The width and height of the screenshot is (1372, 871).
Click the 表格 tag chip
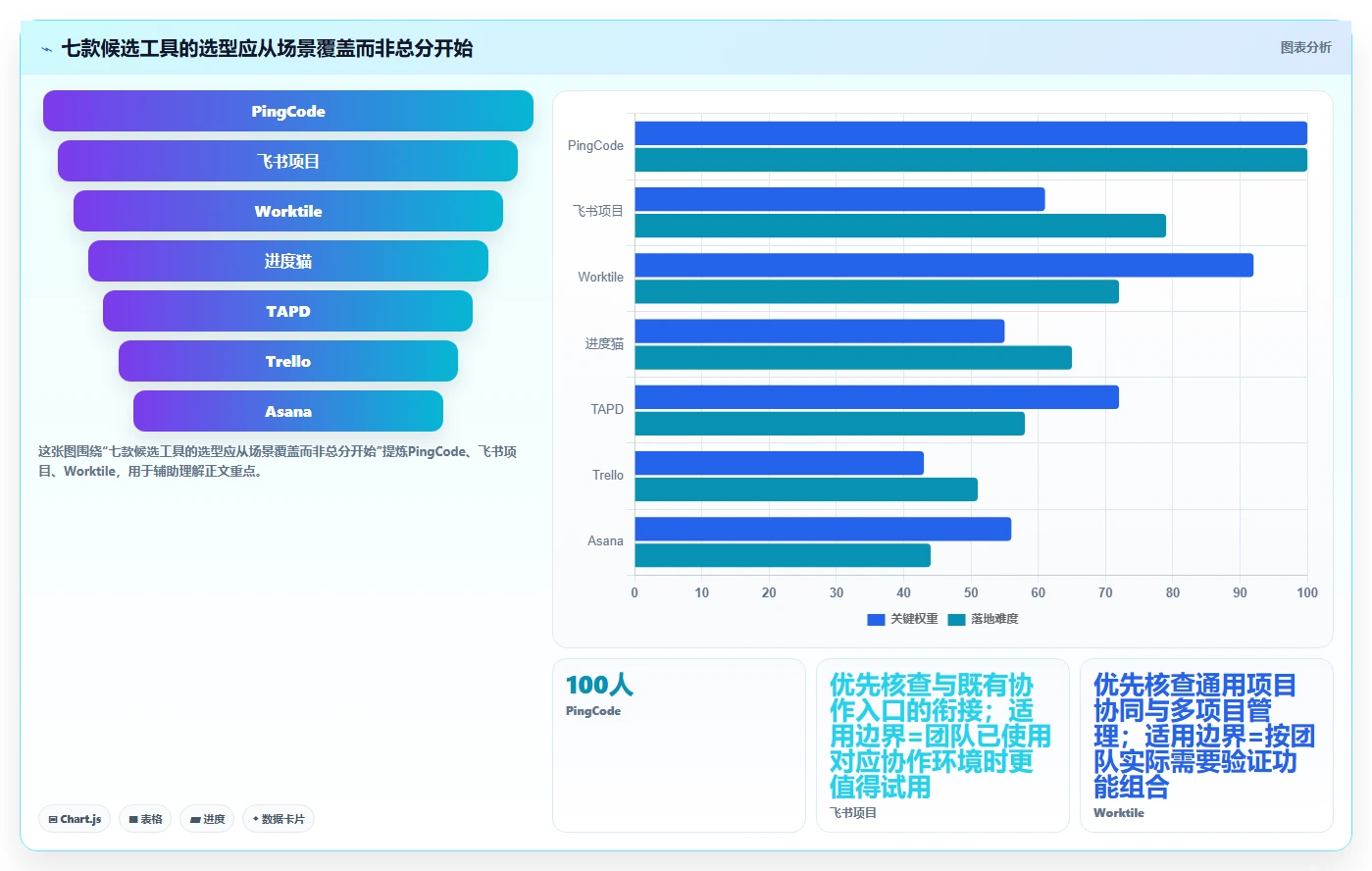145,819
